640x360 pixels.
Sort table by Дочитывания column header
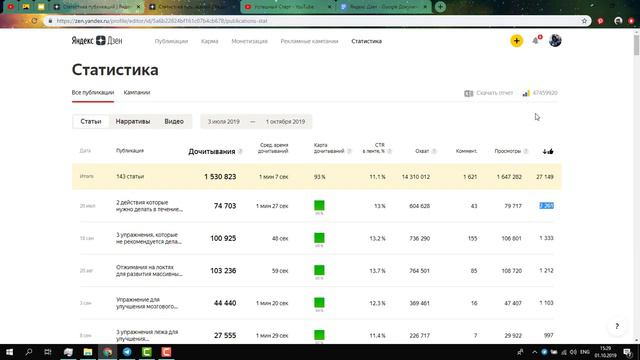[211, 151]
